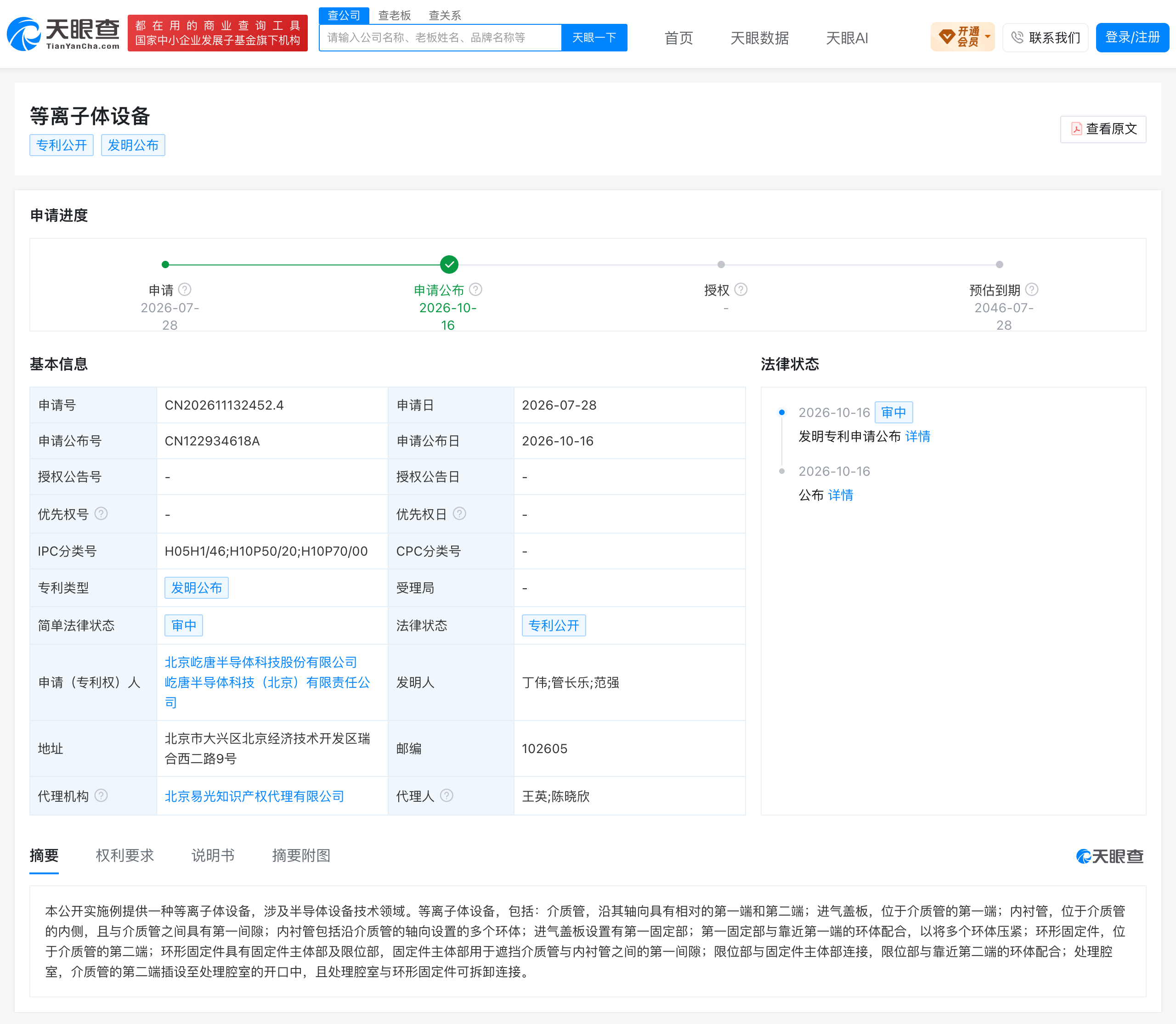Click the help icon beside 申请公布

pyautogui.click(x=475, y=290)
